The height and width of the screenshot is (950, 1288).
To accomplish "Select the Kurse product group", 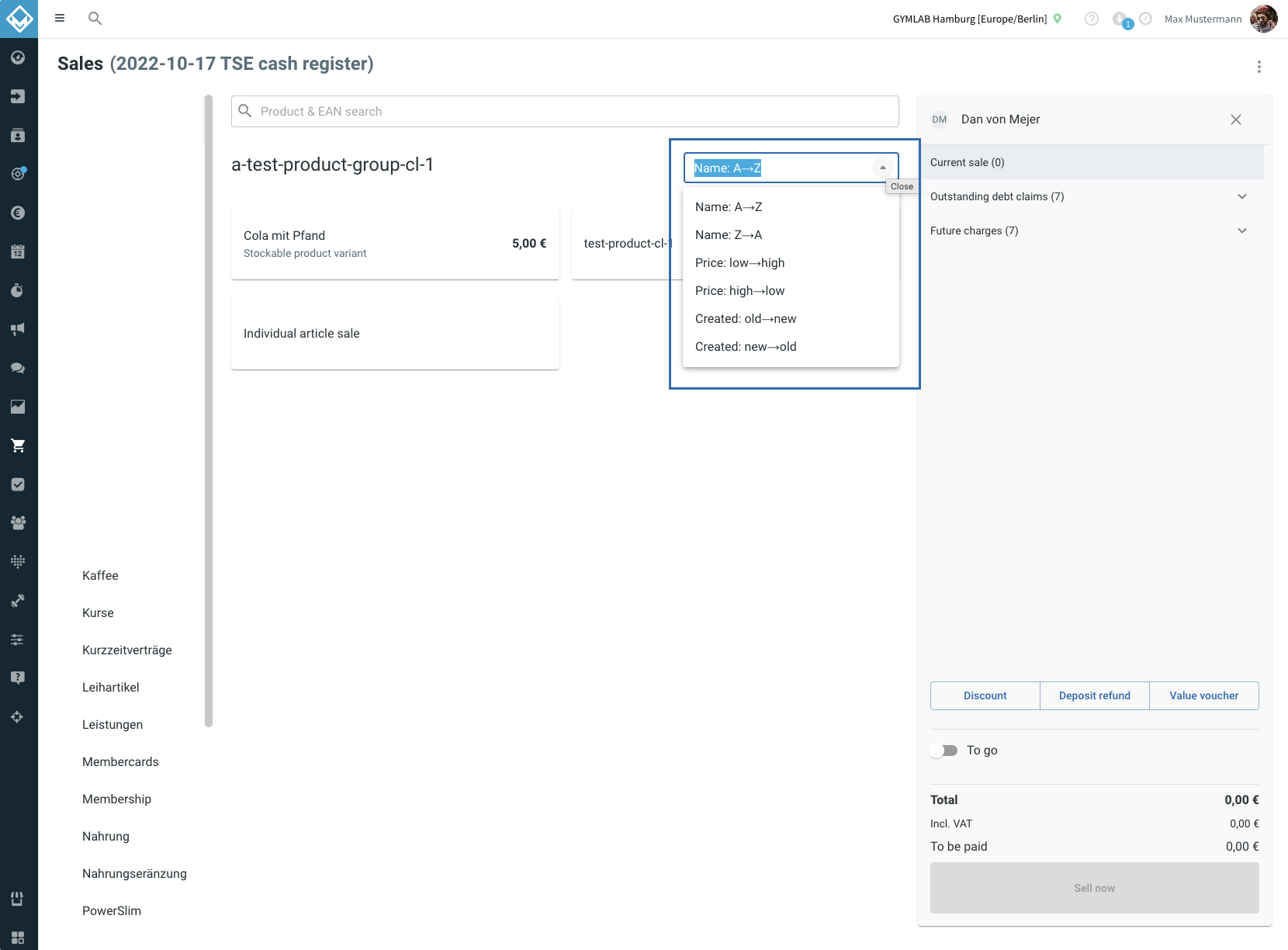I will [98, 613].
